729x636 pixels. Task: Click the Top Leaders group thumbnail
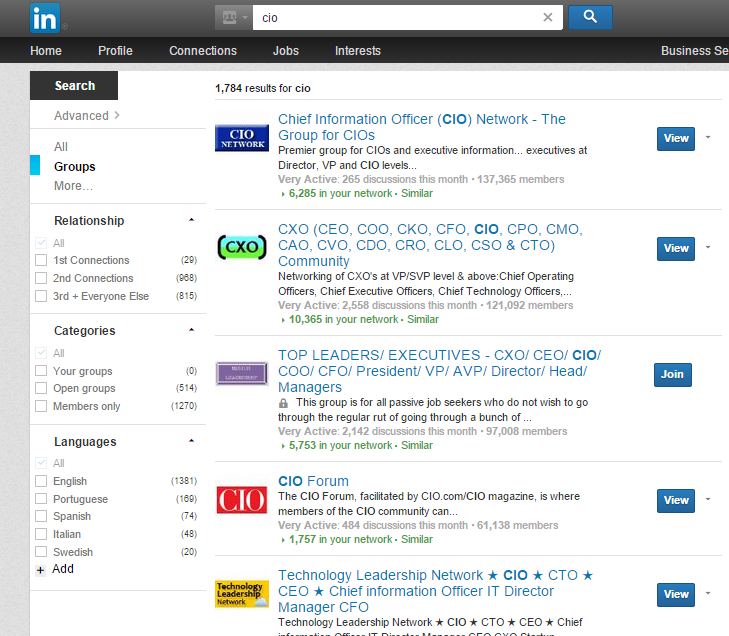click(x=242, y=373)
